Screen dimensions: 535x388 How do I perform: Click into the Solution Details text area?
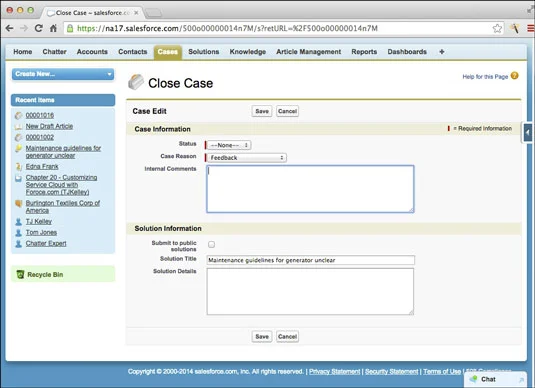[x=310, y=291]
